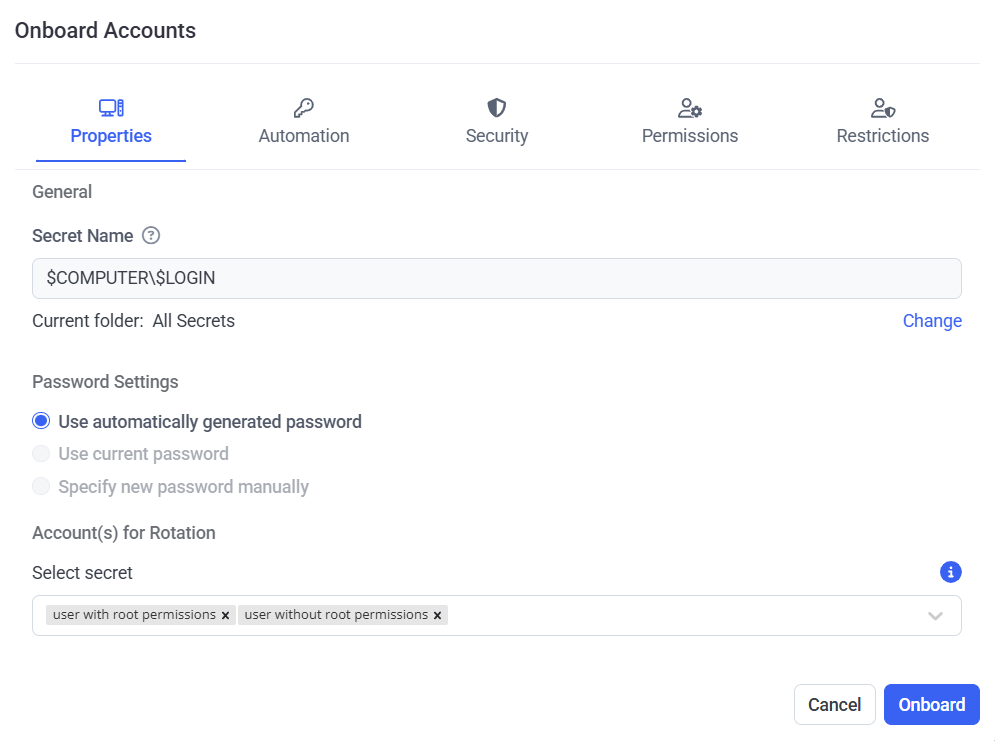Choose Specify new password manually

[x=41, y=487]
